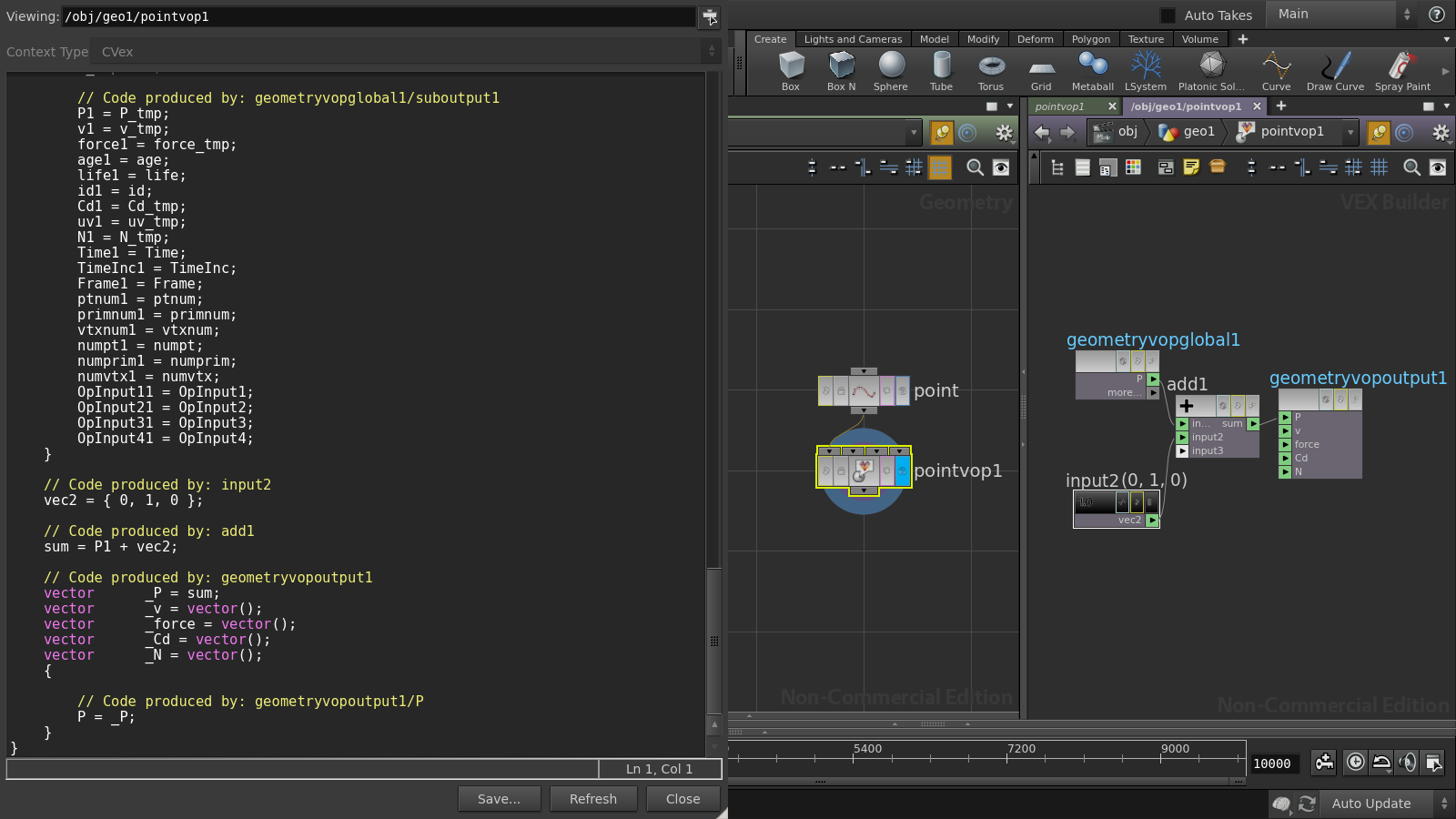Toggle the real-time clock playback button
Viewport: 1456px width, 819px height.
(x=1355, y=763)
